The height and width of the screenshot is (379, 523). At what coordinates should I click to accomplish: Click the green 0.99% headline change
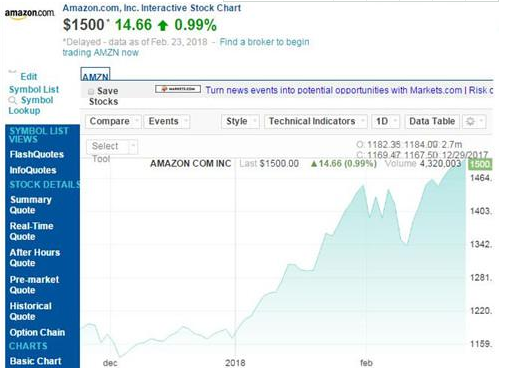[x=195, y=25]
